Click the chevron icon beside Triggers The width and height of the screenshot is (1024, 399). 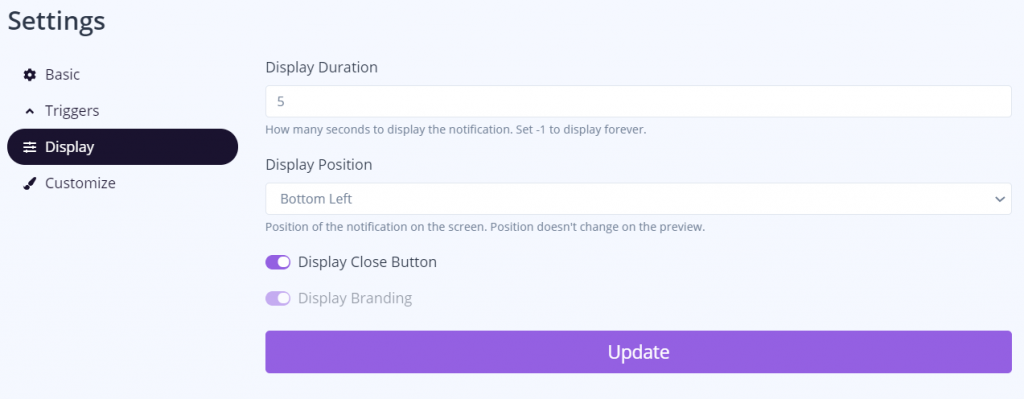coord(29,112)
